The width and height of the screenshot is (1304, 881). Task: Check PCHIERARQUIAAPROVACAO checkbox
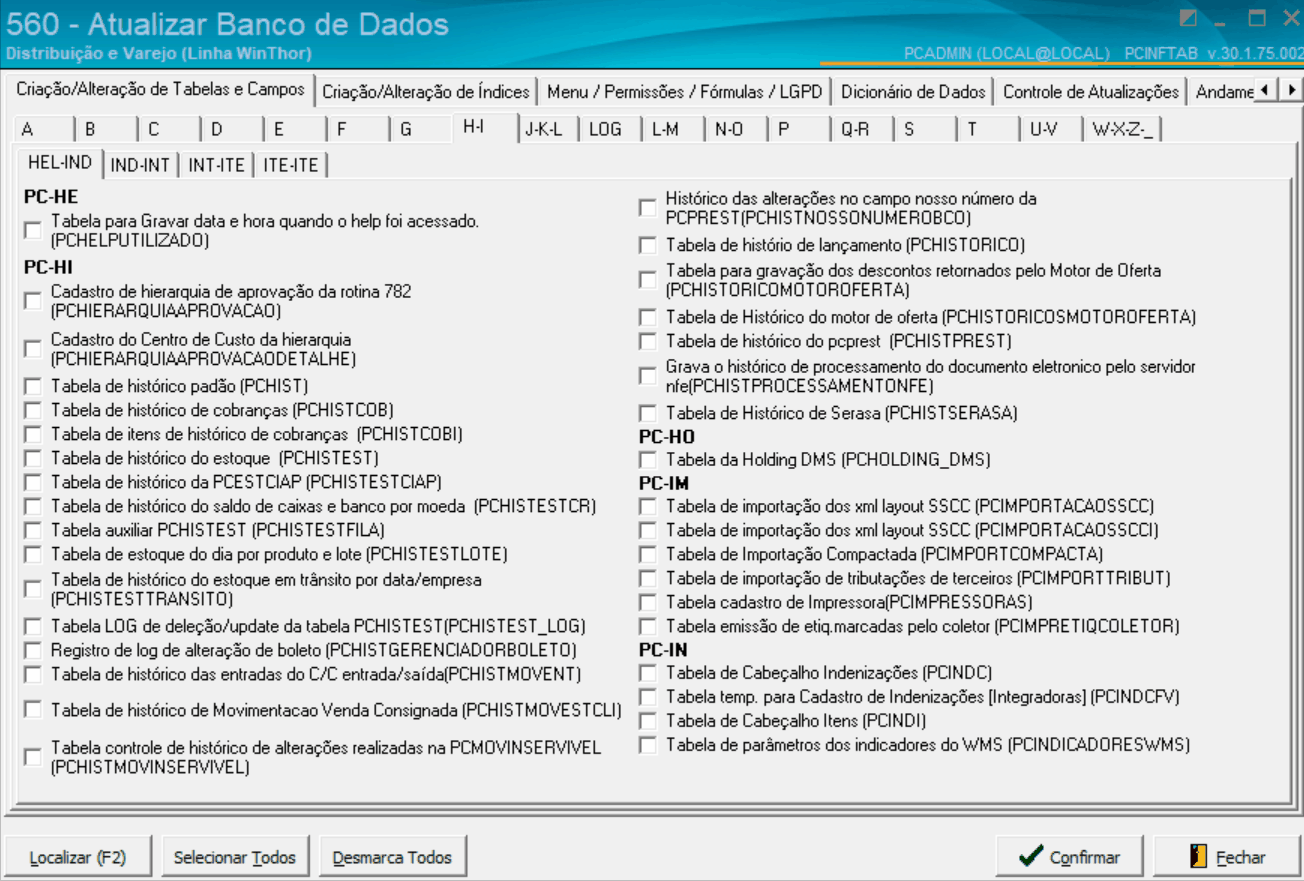coord(33,301)
